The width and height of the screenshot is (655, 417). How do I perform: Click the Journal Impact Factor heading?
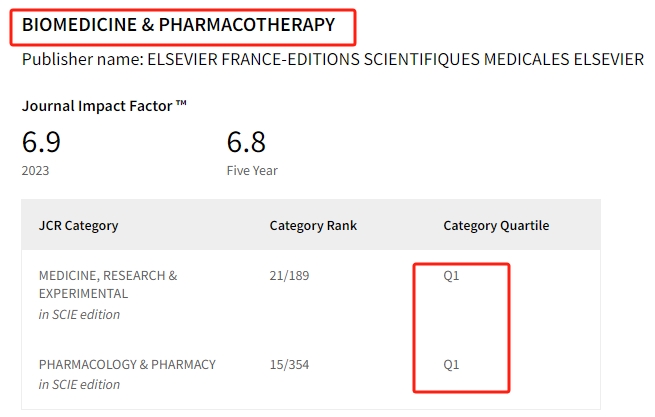pos(104,106)
